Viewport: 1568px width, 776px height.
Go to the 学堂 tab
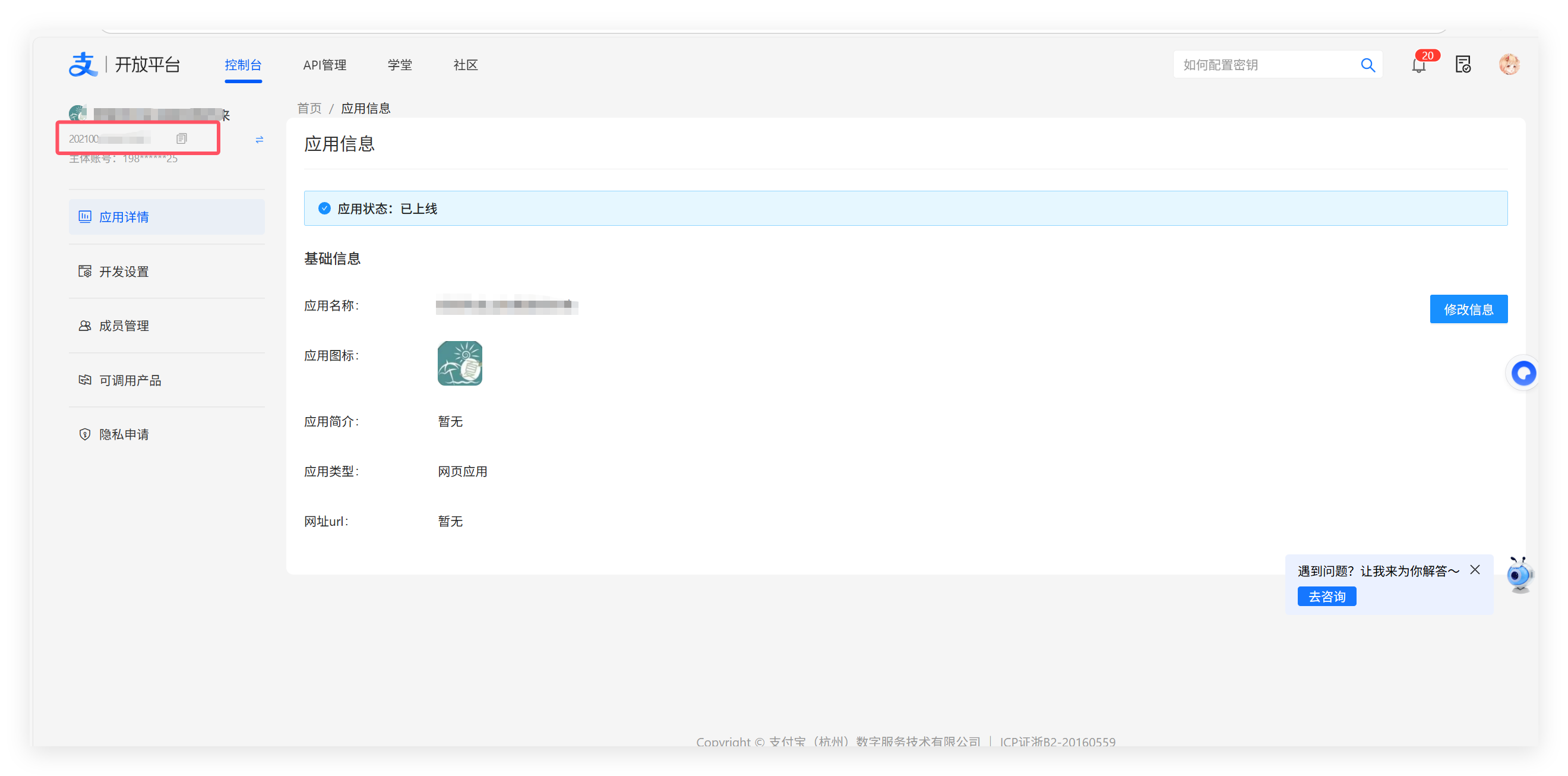400,65
